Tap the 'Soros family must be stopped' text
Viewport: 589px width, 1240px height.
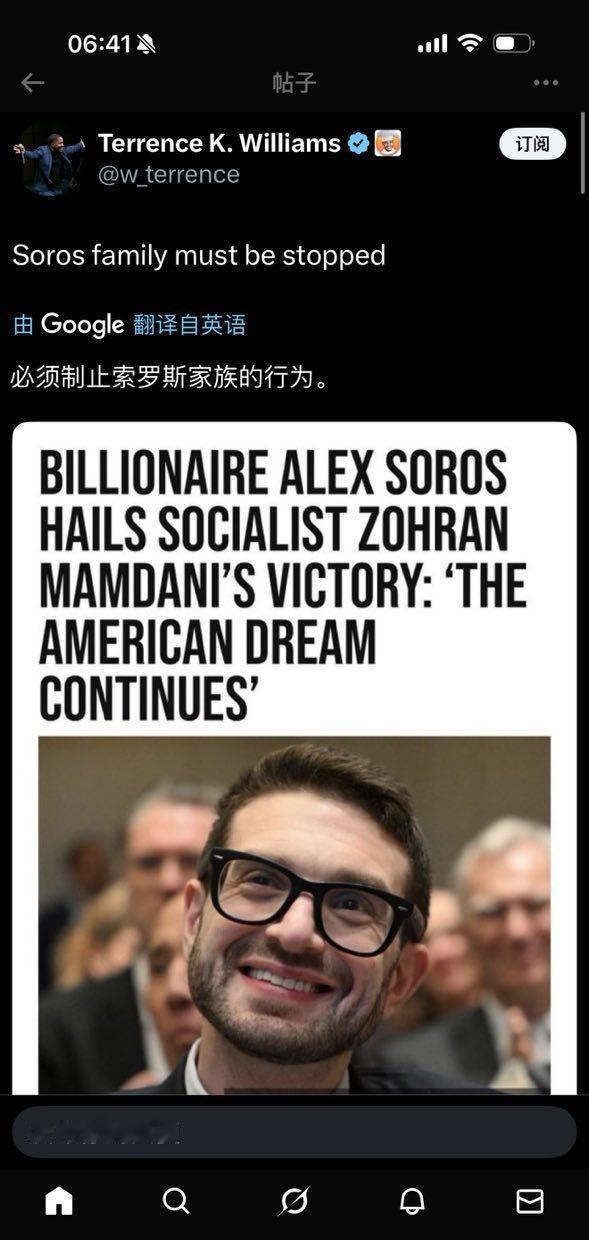tap(199, 255)
